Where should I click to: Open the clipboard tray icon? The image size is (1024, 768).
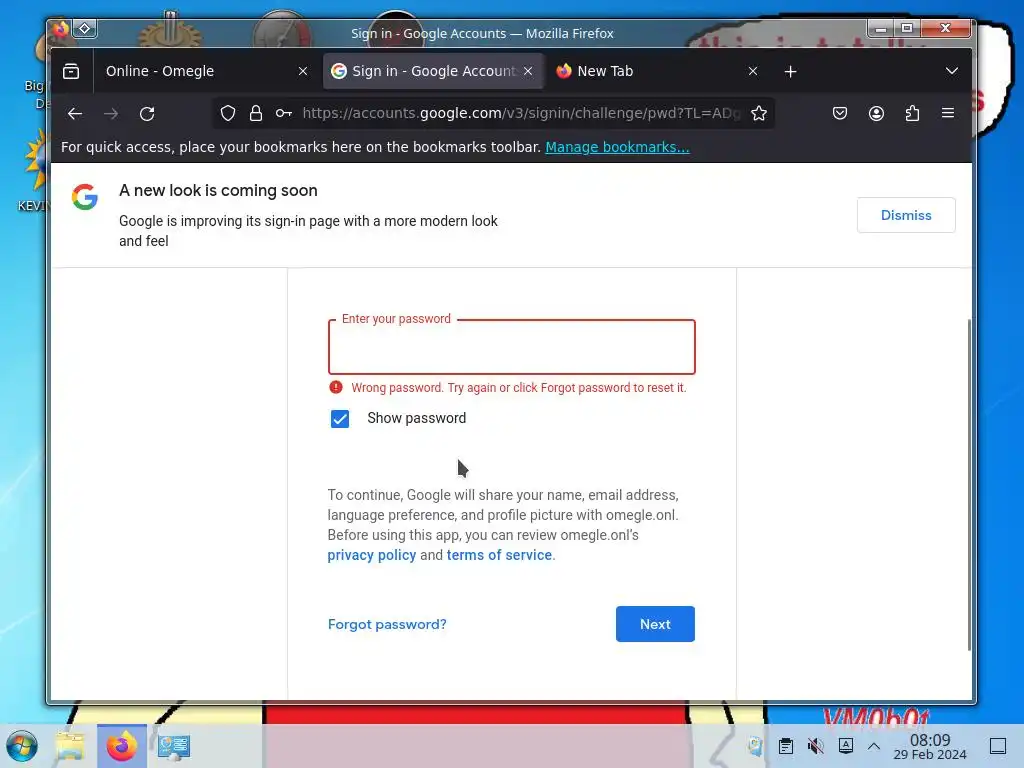786,746
